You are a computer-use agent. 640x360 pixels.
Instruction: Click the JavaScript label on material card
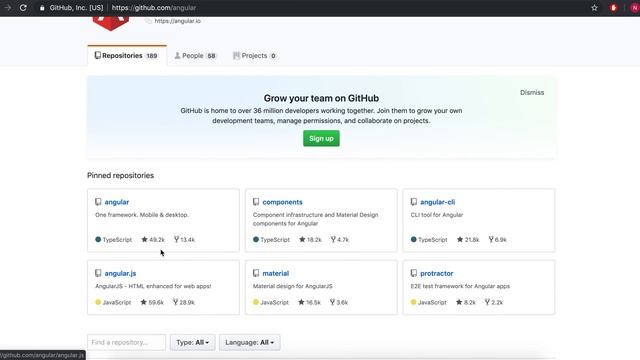(x=274, y=302)
